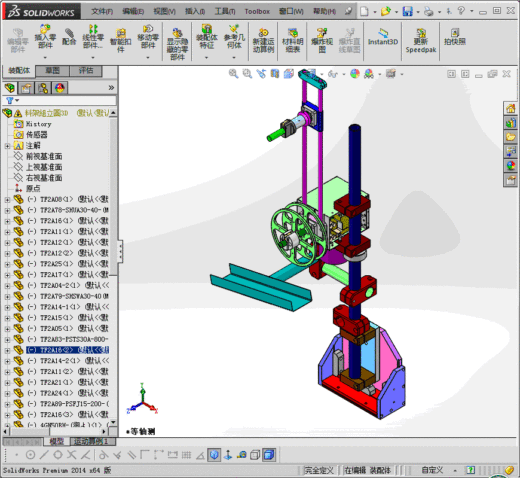Switch to the 评估 (Evaluate) tab

coord(86,71)
